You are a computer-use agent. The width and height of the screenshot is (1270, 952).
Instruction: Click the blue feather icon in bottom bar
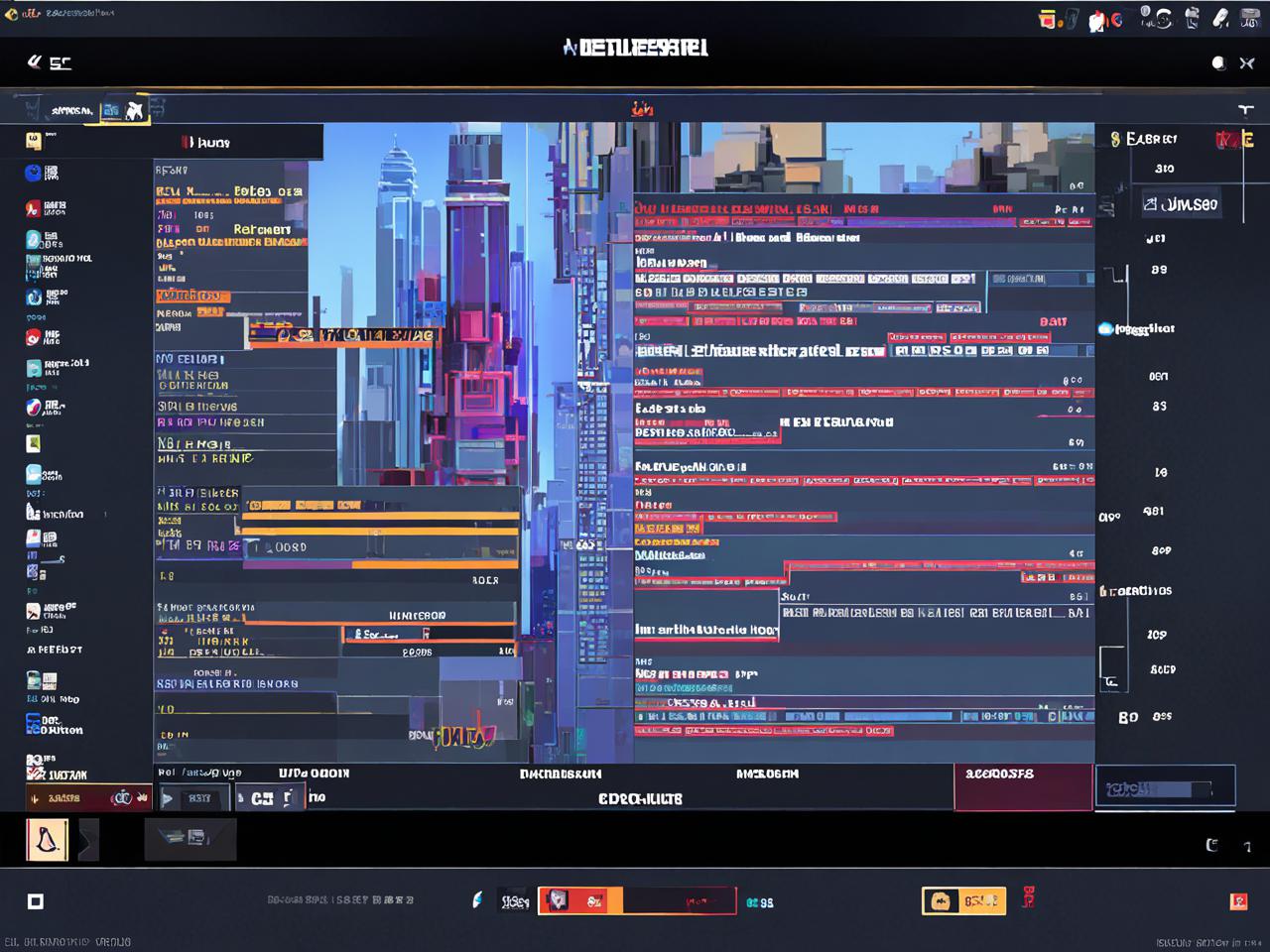[477, 899]
